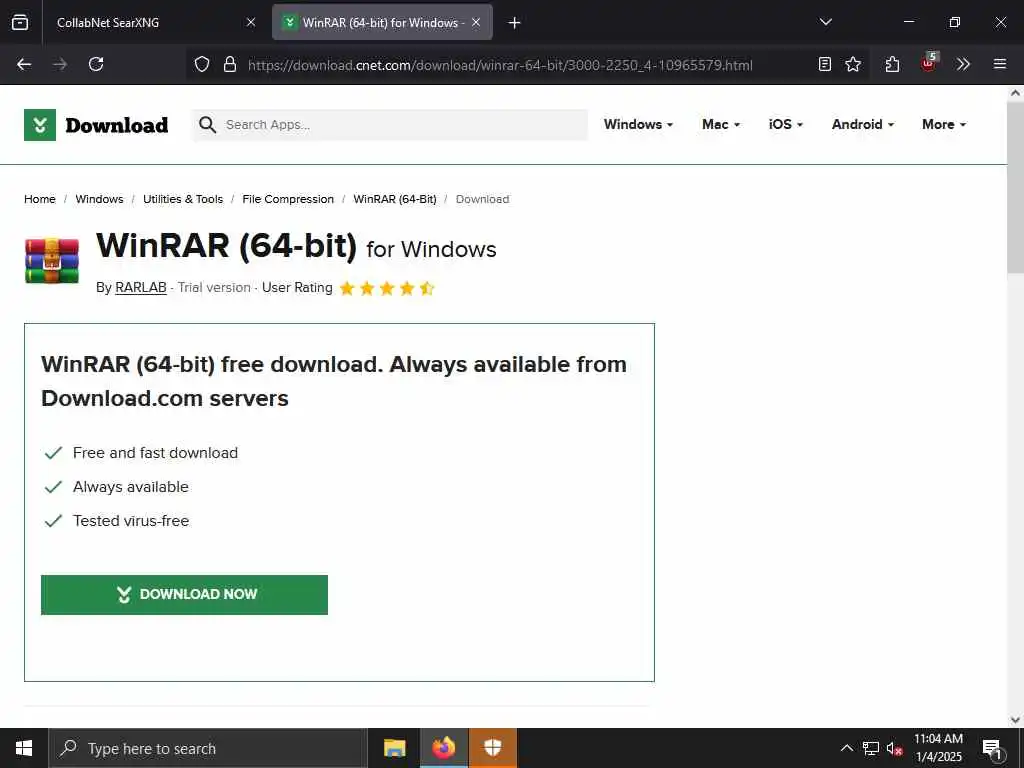
Task: Go back with the browser back arrow
Action: [24, 64]
